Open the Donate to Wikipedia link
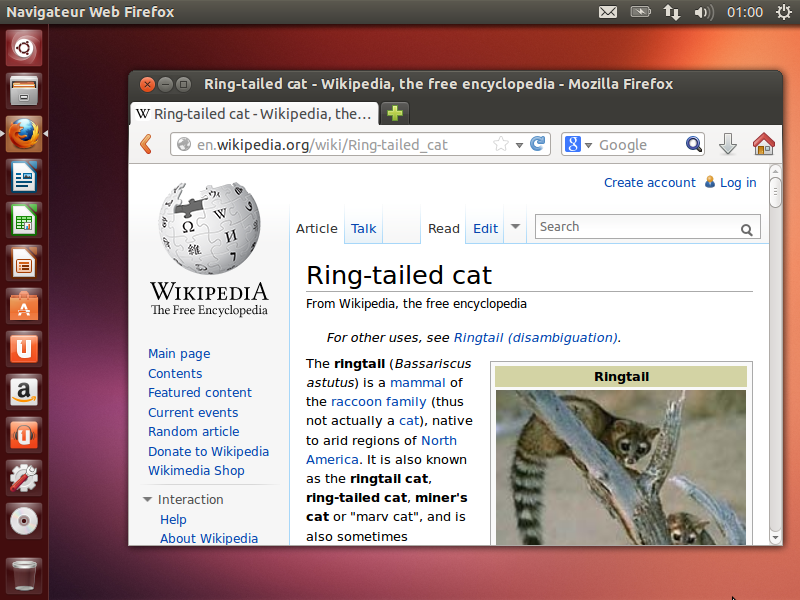Screen dimensions: 800x600 (208, 452)
